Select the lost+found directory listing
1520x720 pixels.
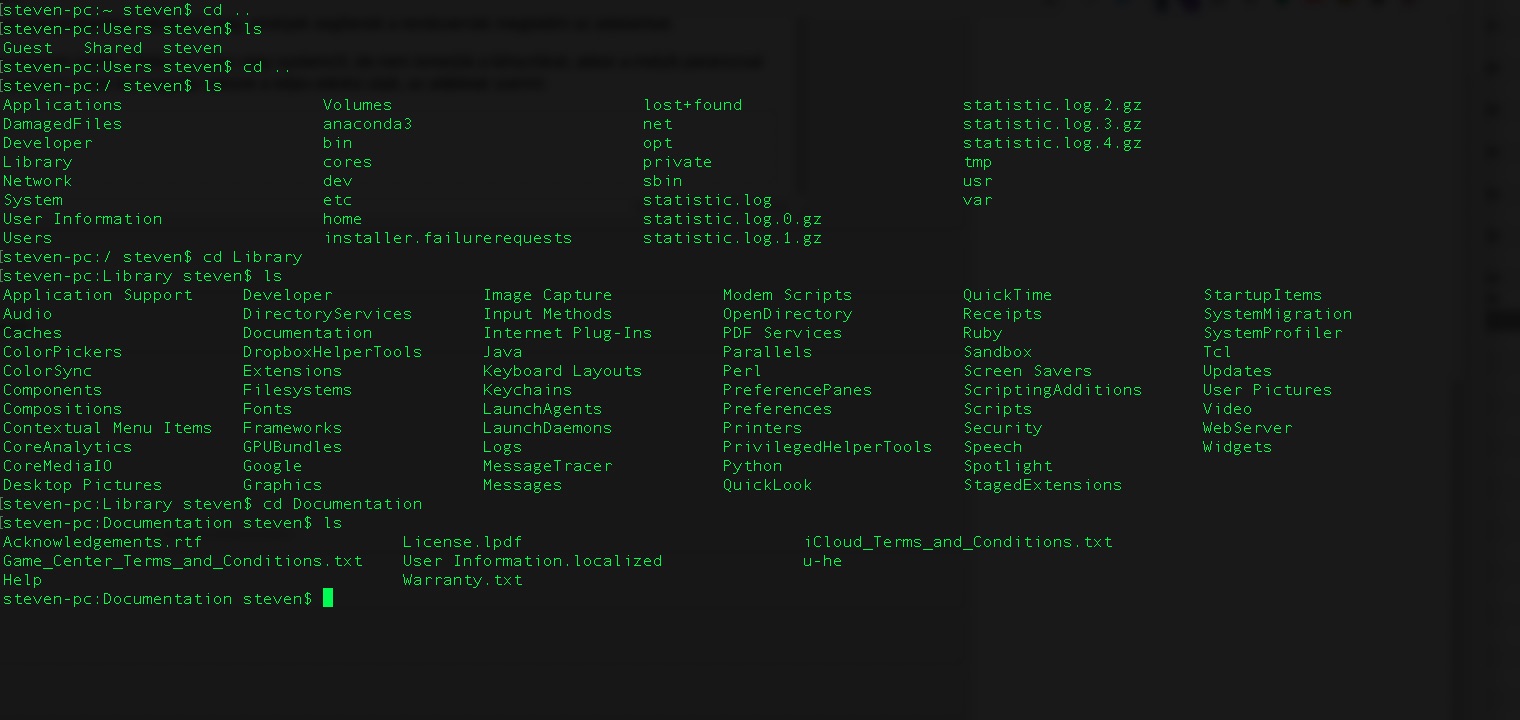[x=692, y=105]
